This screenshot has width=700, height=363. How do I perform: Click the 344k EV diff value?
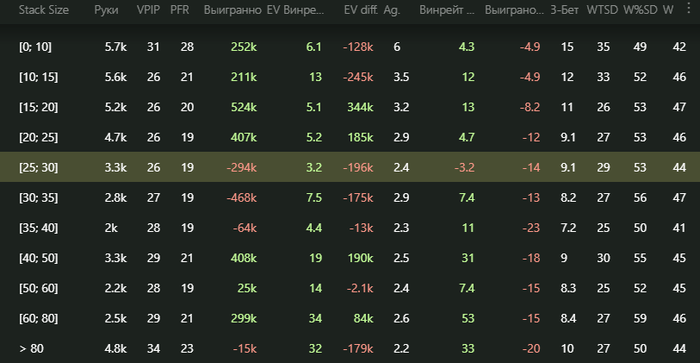(x=360, y=107)
